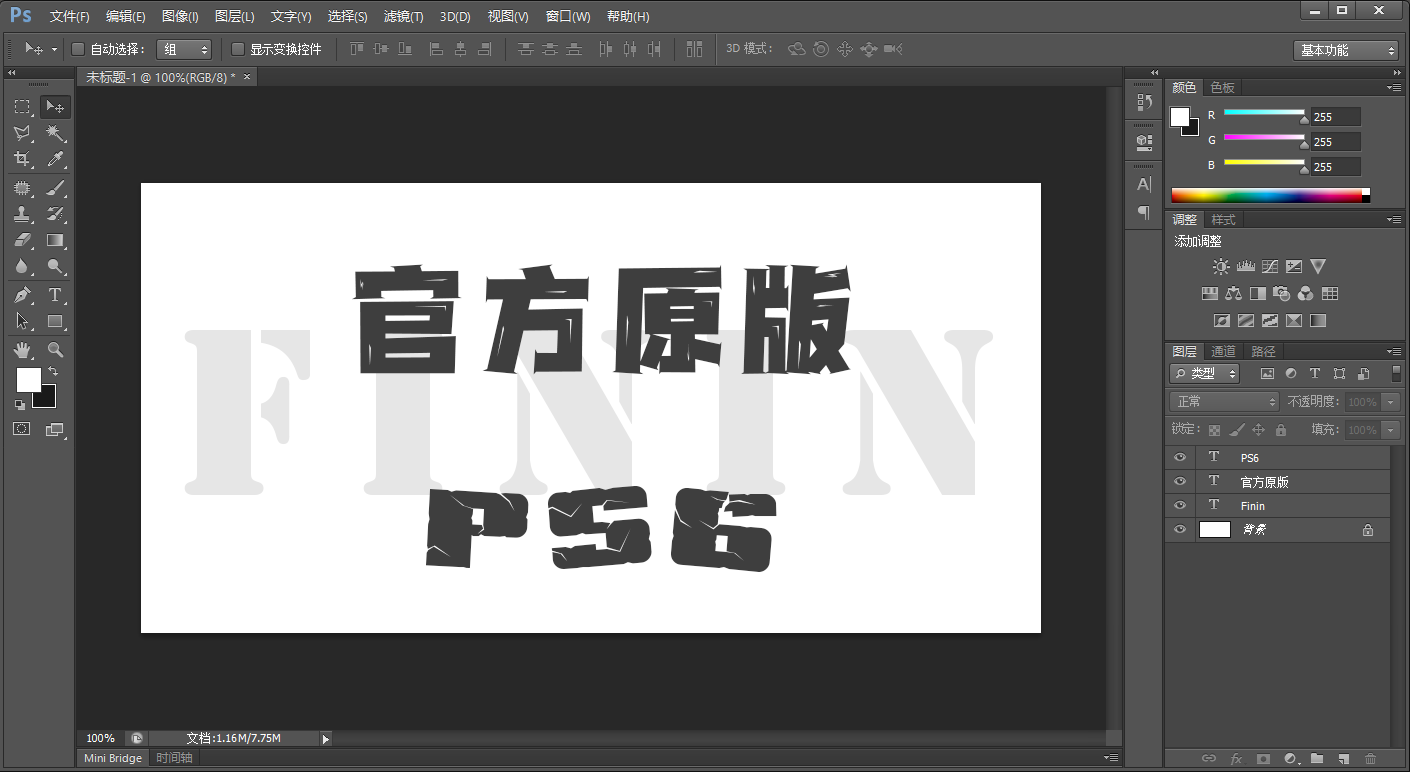The height and width of the screenshot is (772, 1410).
Task: Open the collapsed Paragraph panel icon
Action: pyautogui.click(x=1144, y=212)
